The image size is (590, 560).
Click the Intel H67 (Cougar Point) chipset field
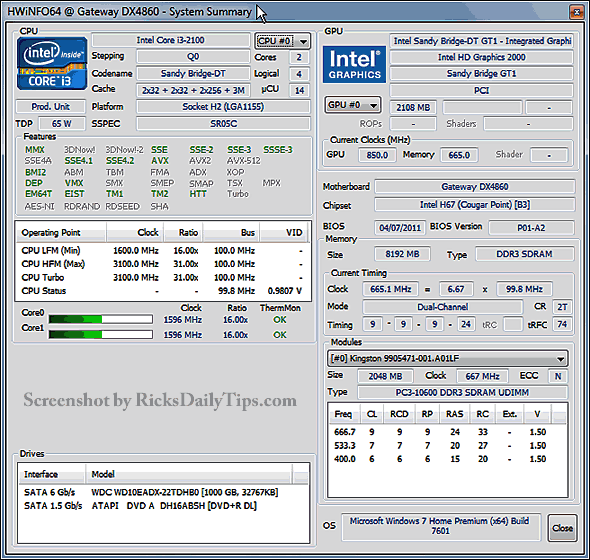click(475, 205)
